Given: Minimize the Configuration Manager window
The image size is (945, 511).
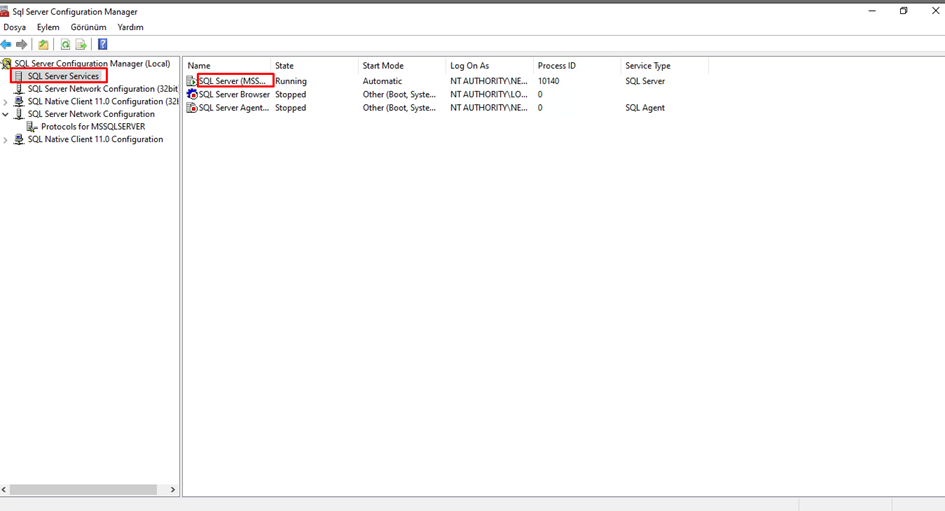Looking at the screenshot, I should pos(872,11).
